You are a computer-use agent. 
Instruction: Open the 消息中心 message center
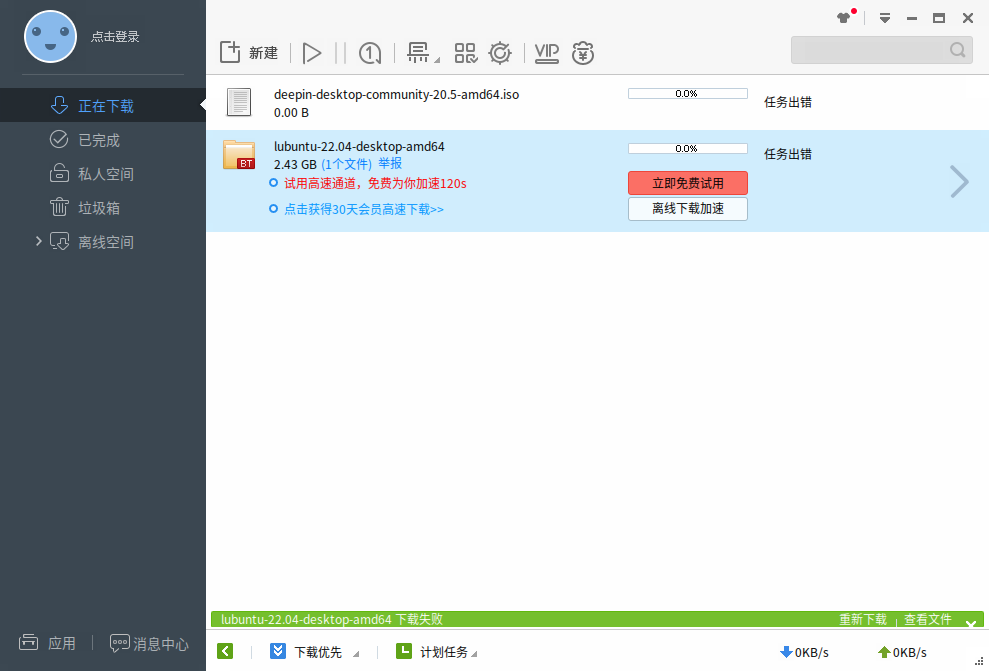point(148,645)
